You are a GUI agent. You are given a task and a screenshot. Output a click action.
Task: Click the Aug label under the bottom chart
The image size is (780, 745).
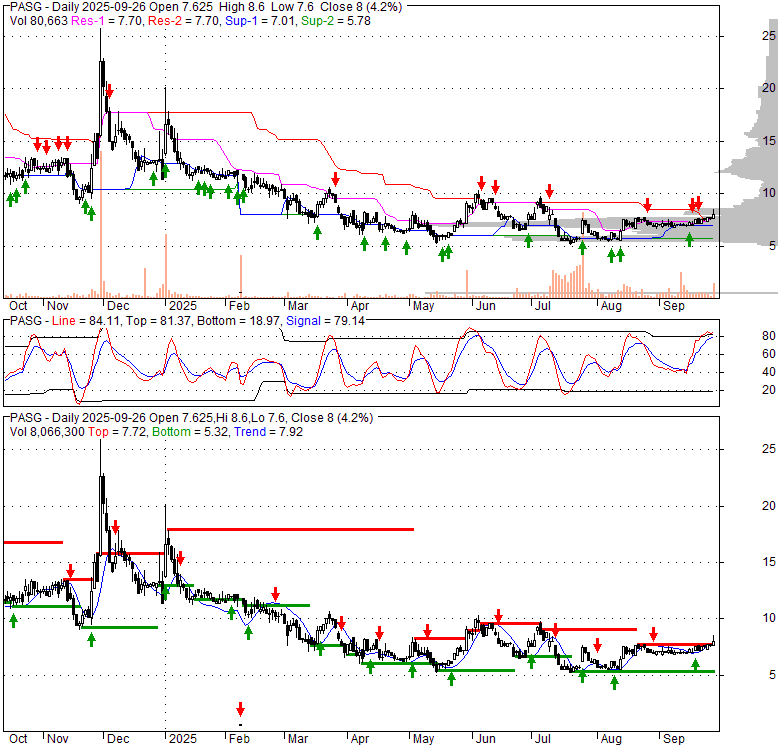pyautogui.click(x=611, y=739)
